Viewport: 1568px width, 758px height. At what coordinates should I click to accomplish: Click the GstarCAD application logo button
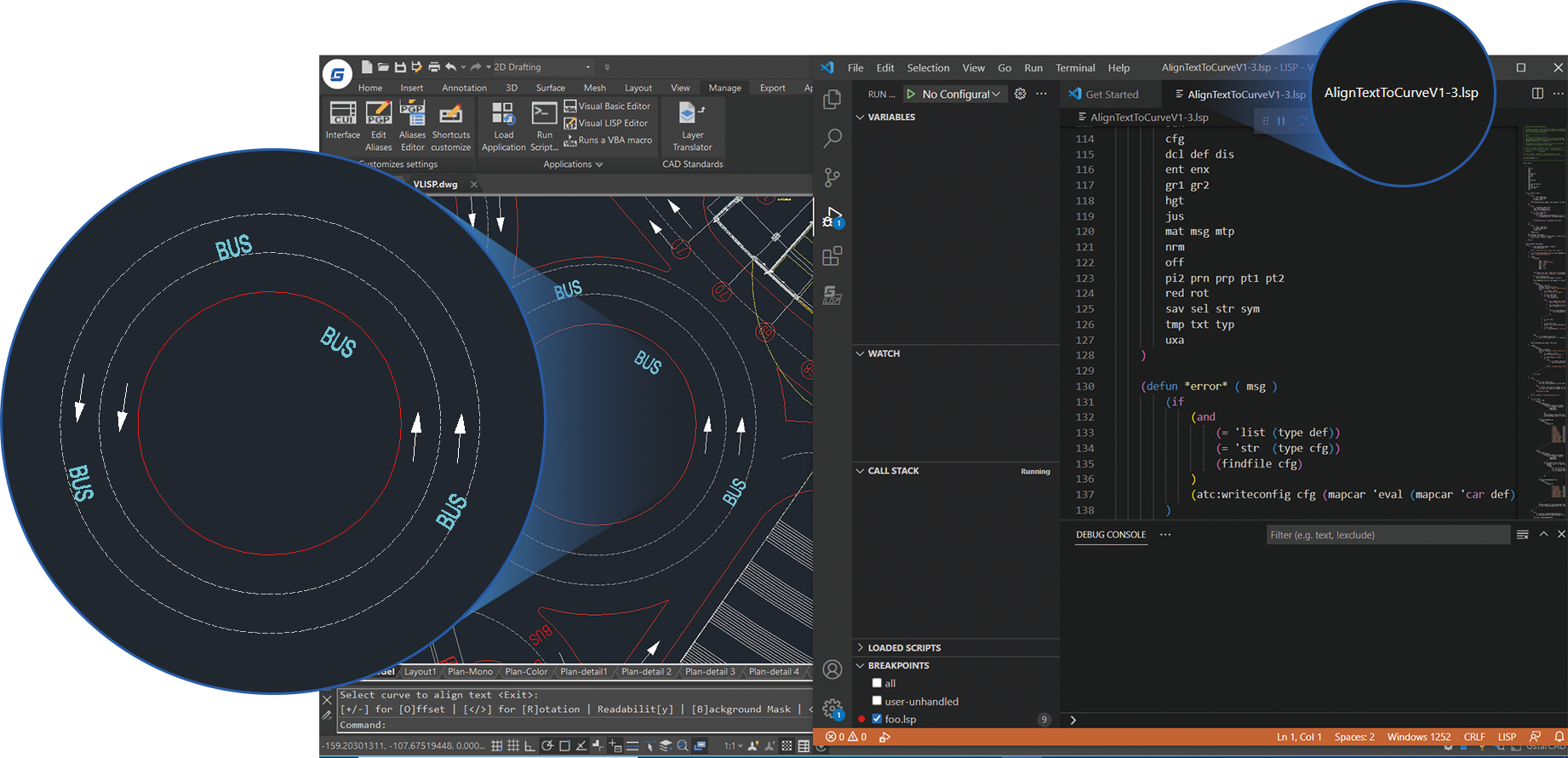[338, 75]
